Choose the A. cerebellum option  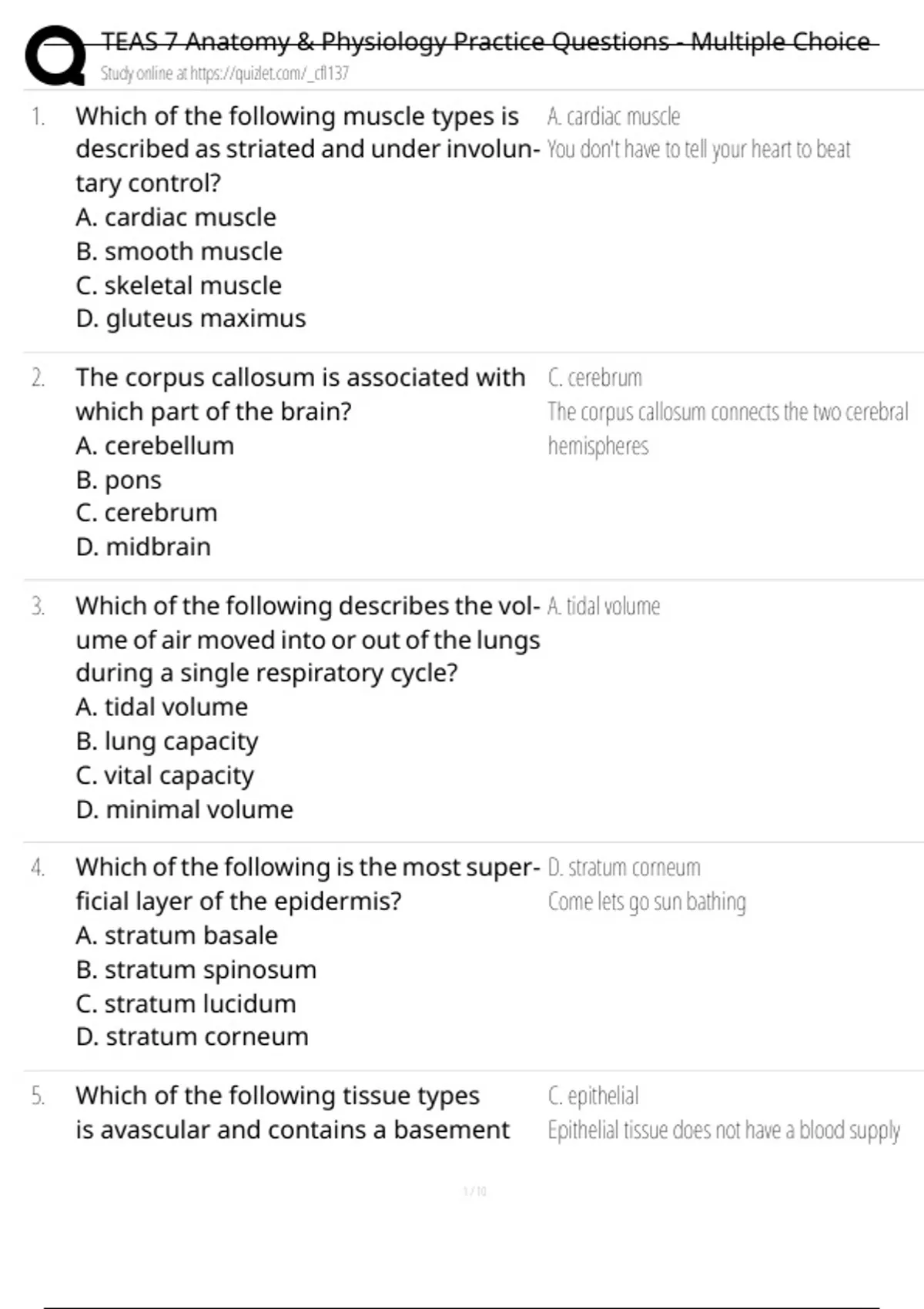point(154,446)
